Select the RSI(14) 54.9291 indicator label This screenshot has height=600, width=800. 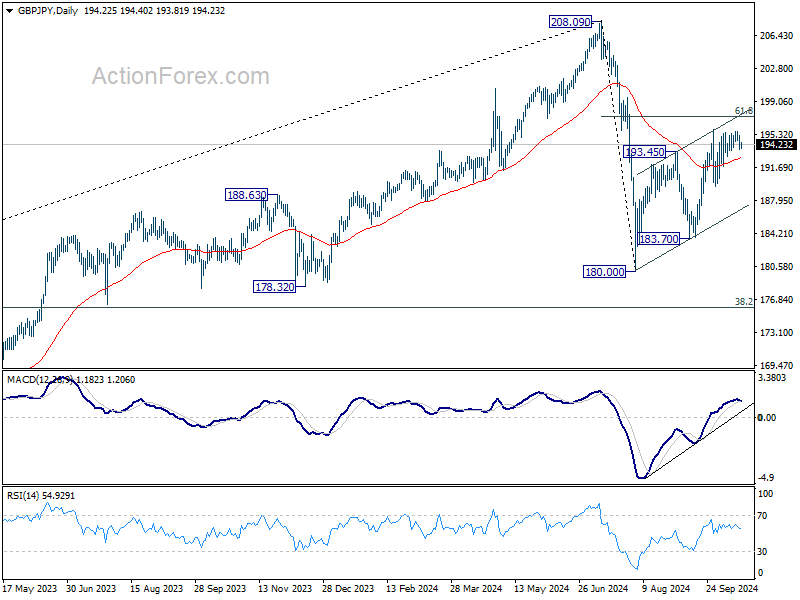[x=41, y=495]
